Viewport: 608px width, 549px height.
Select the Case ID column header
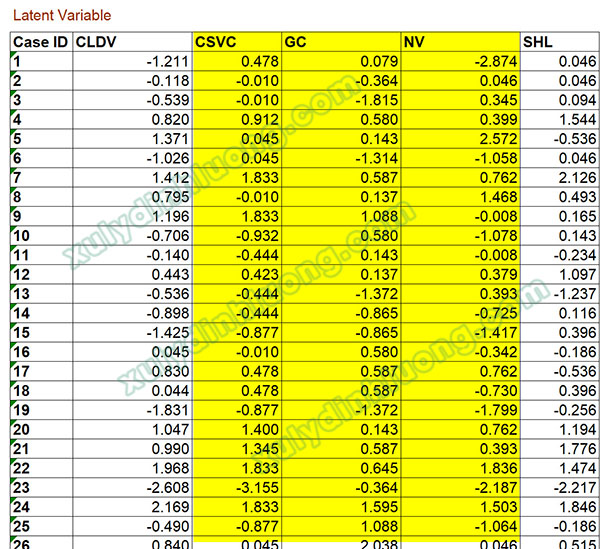tap(41, 42)
